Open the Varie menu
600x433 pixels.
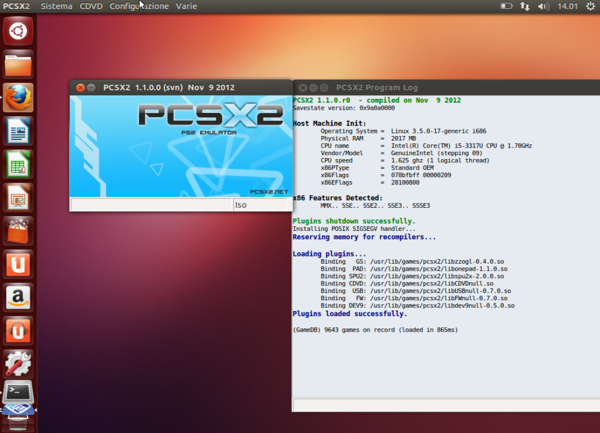tap(186, 6)
